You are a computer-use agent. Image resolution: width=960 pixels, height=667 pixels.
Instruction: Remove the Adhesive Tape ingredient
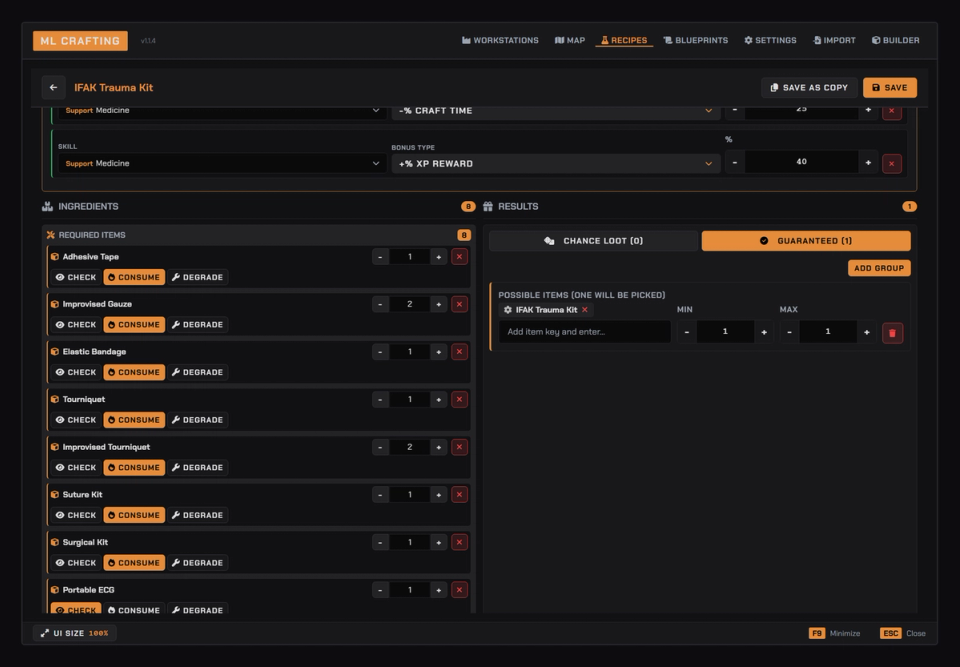click(459, 257)
